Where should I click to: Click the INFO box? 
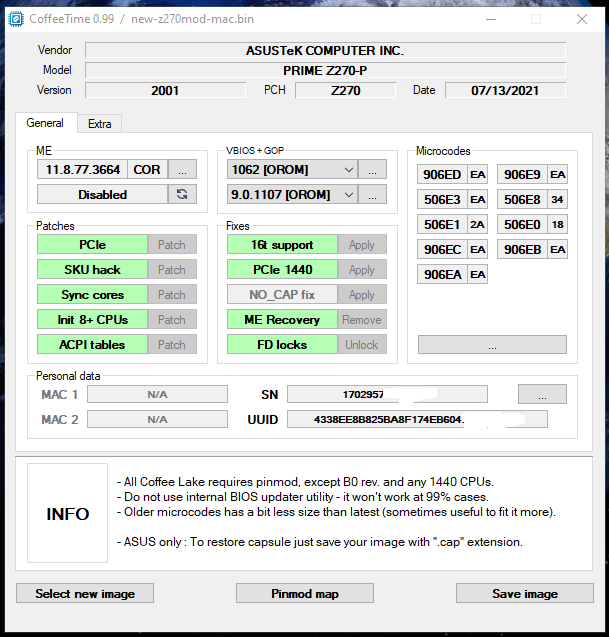coord(67,513)
